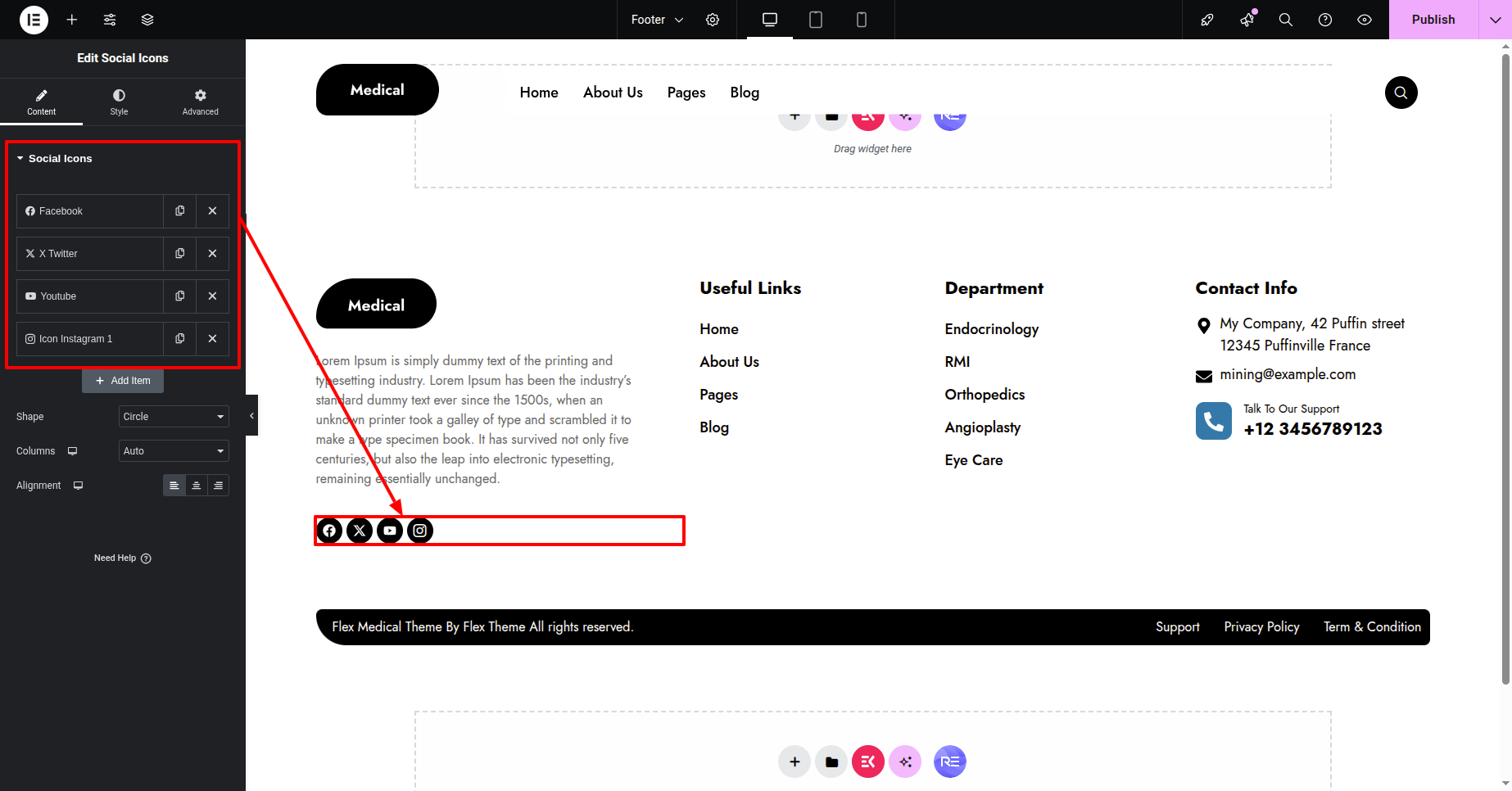Expand the Publish options arrow
The height and width of the screenshot is (791, 1512).
(x=1496, y=20)
